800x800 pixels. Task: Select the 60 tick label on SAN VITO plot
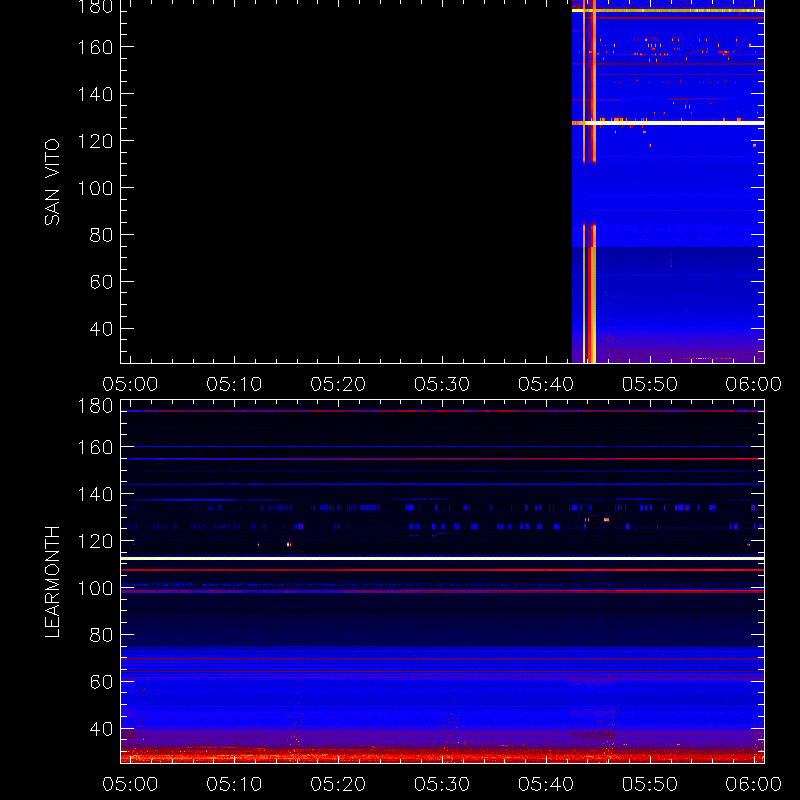(x=101, y=282)
